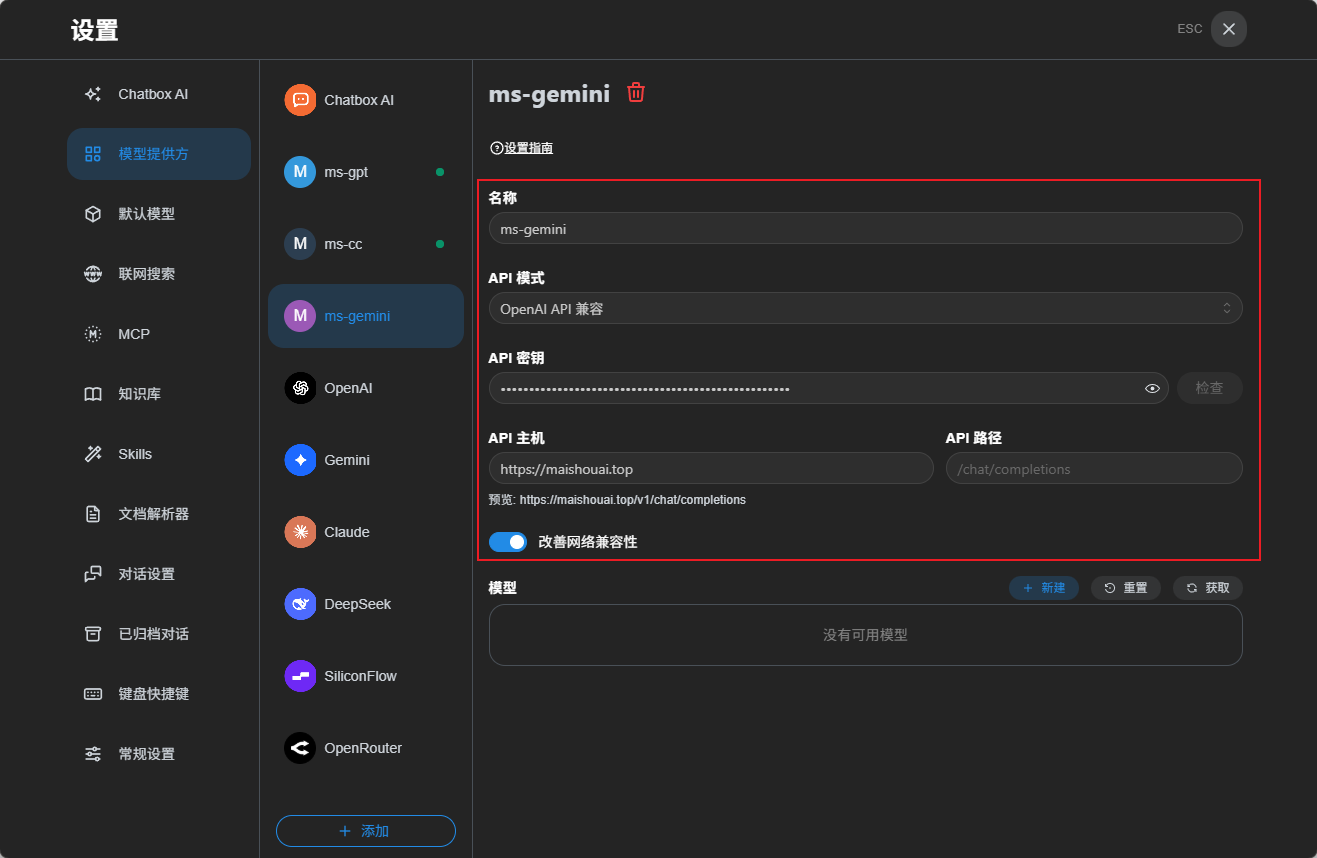
Task: Select the Claude provider text
Action: pos(347,532)
